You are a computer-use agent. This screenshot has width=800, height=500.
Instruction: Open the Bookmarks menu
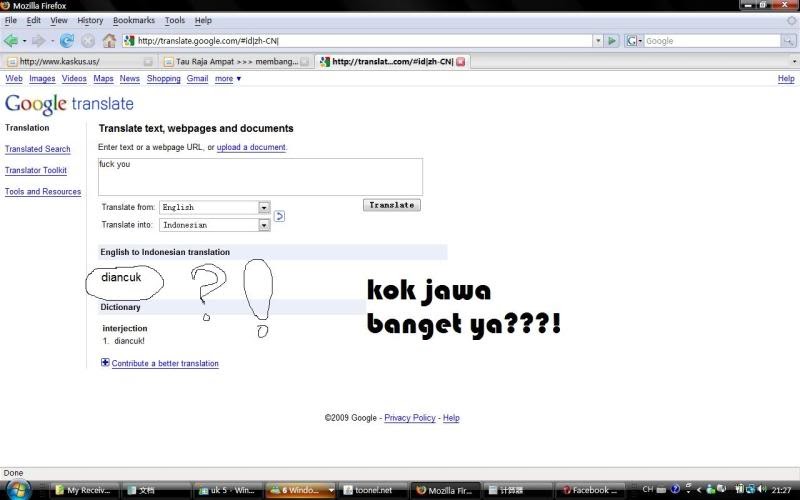click(134, 20)
